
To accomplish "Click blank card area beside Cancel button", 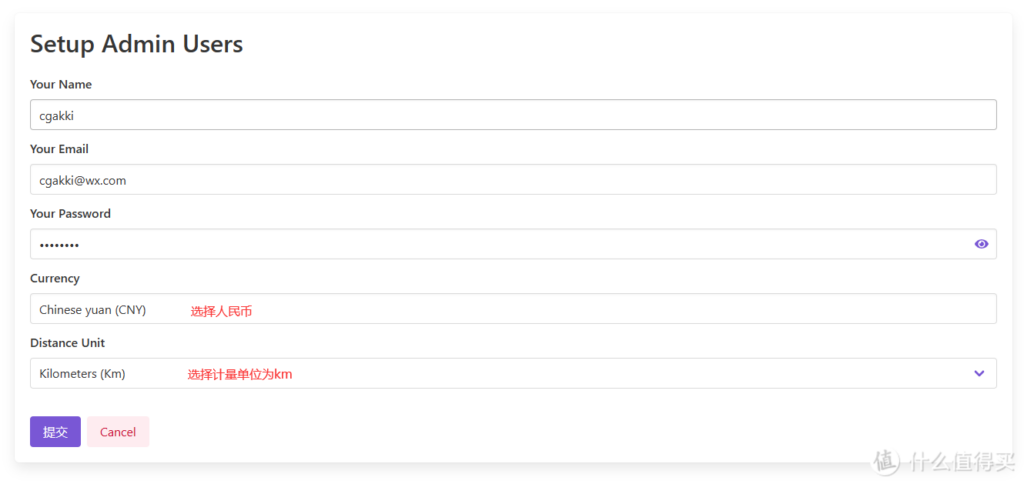I will (x=500, y=432).
